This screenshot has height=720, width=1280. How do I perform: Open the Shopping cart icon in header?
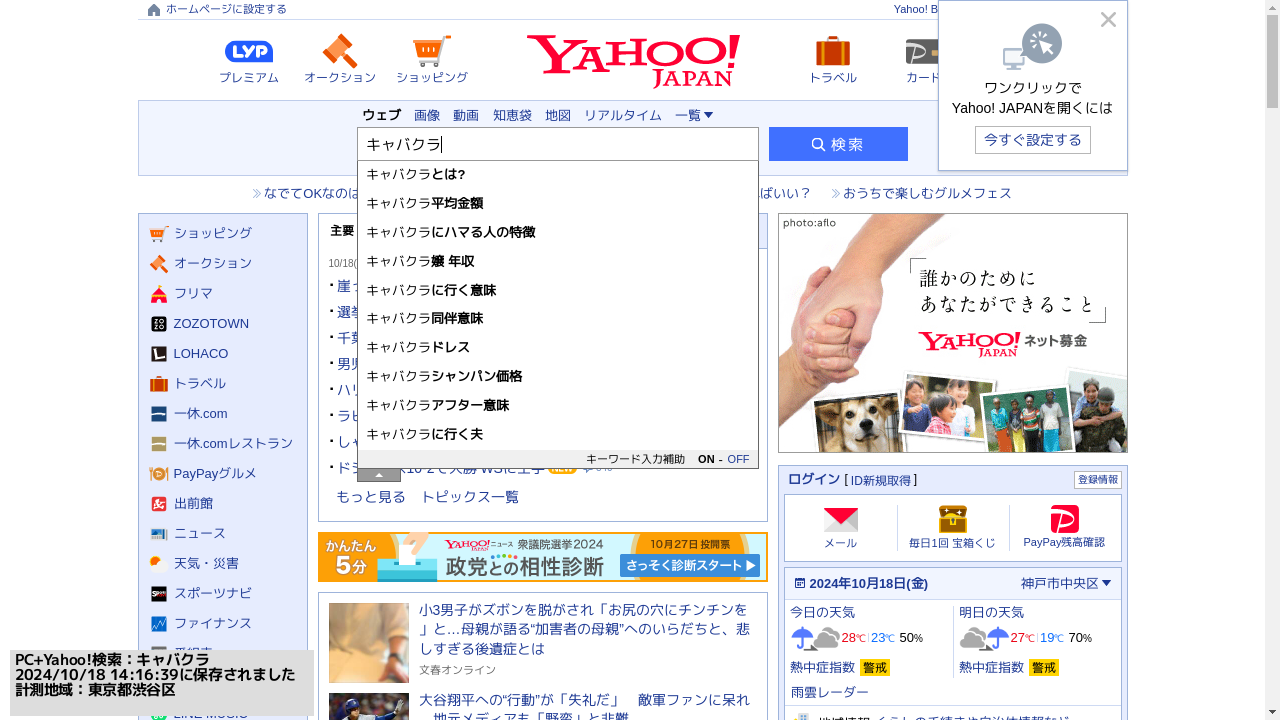point(432,51)
